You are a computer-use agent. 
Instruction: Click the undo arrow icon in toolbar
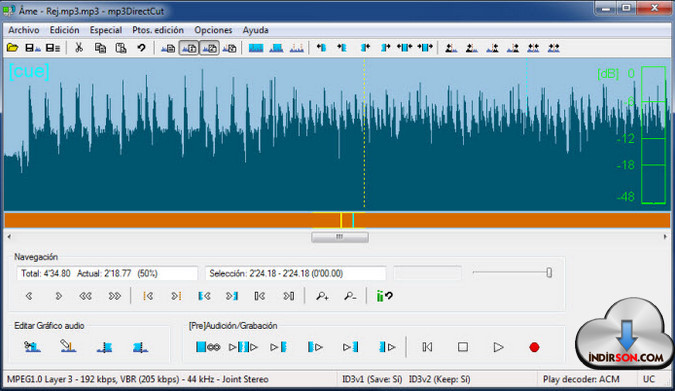[x=141, y=48]
